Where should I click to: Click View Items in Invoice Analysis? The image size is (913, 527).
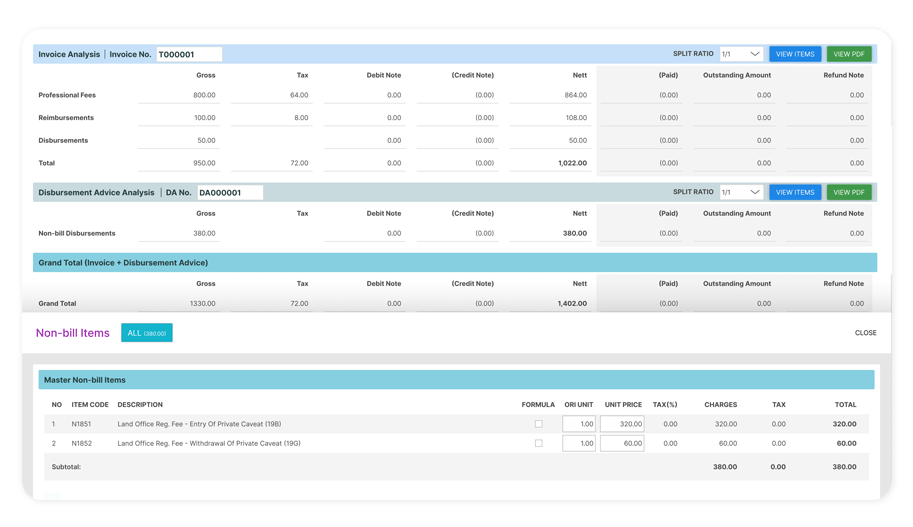(795, 54)
